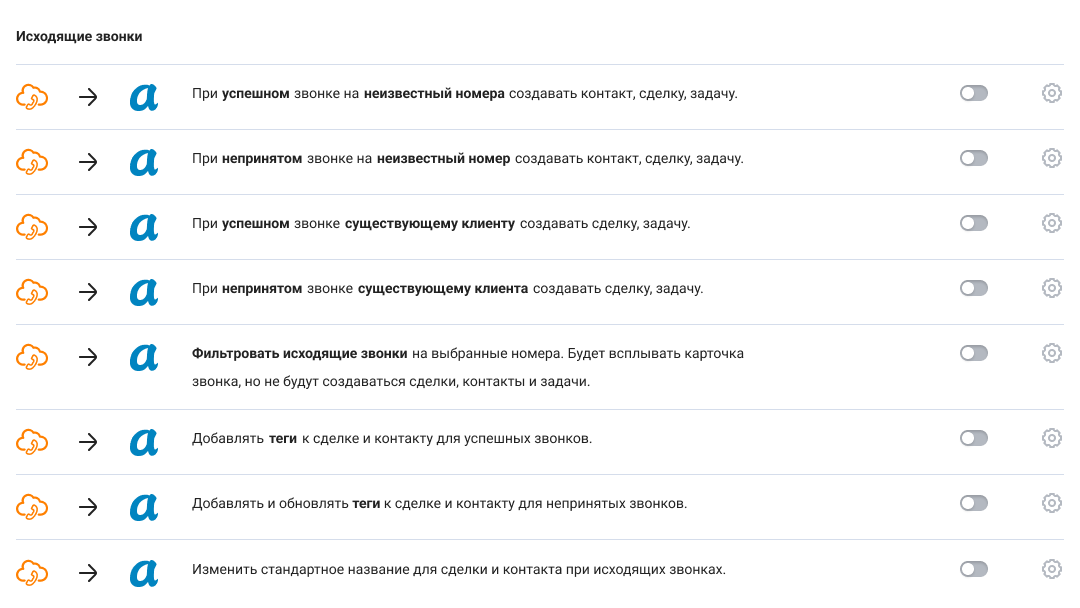Click gear icon for missed-call tags update rule
1080x608 pixels.
(x=1051, y=503)
